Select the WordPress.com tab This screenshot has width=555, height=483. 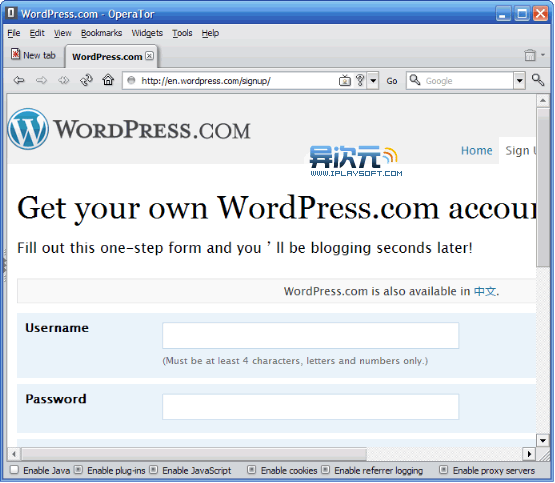pyautogui.click(x=111, y=56)
